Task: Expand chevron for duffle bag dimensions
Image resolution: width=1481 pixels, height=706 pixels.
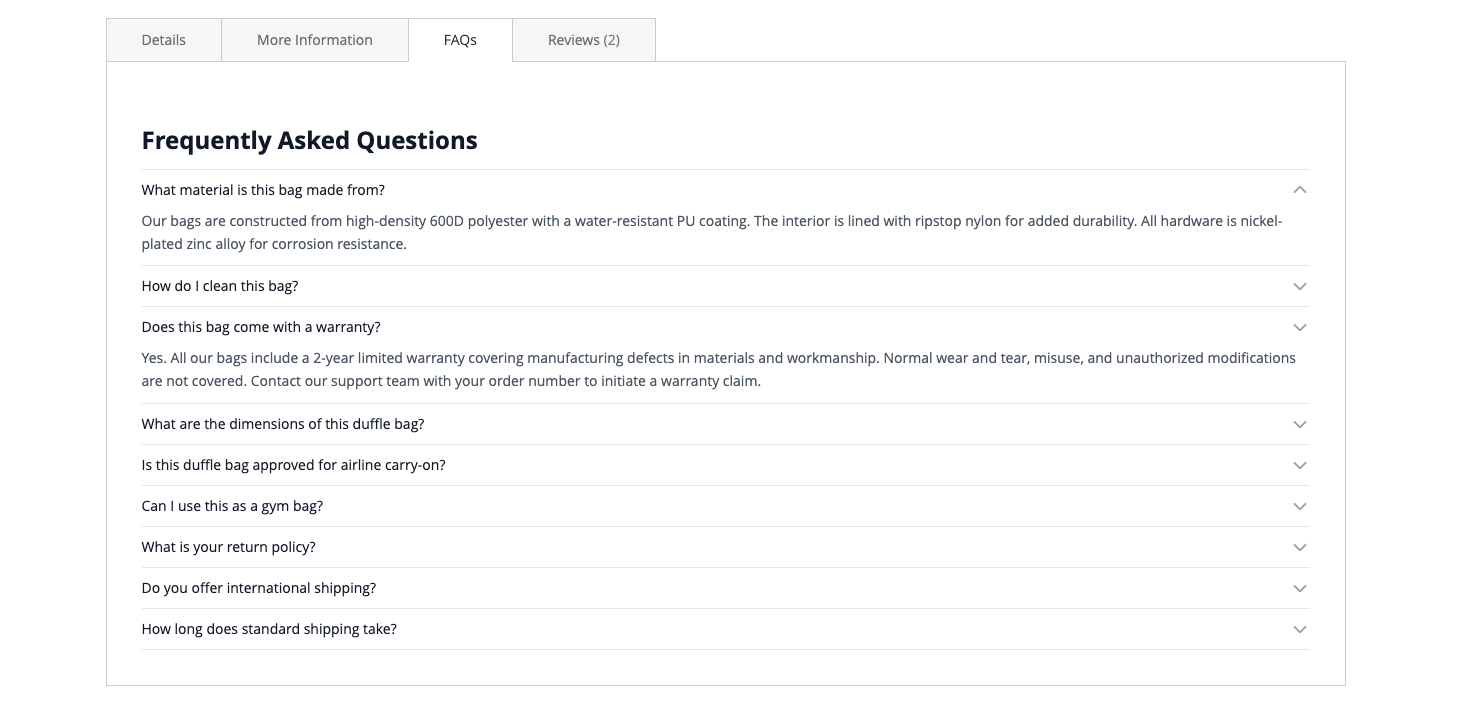Action: (x=1300, y=424)
